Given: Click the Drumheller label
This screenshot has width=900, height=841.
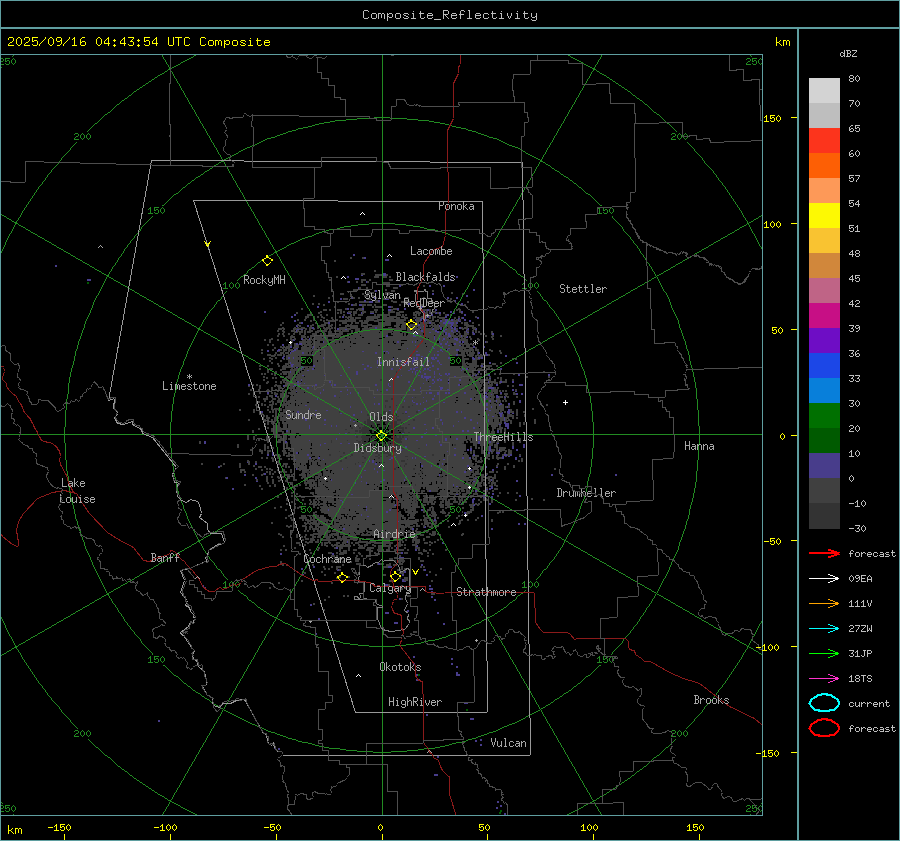Looking at the screenshot, I should 586,493.
